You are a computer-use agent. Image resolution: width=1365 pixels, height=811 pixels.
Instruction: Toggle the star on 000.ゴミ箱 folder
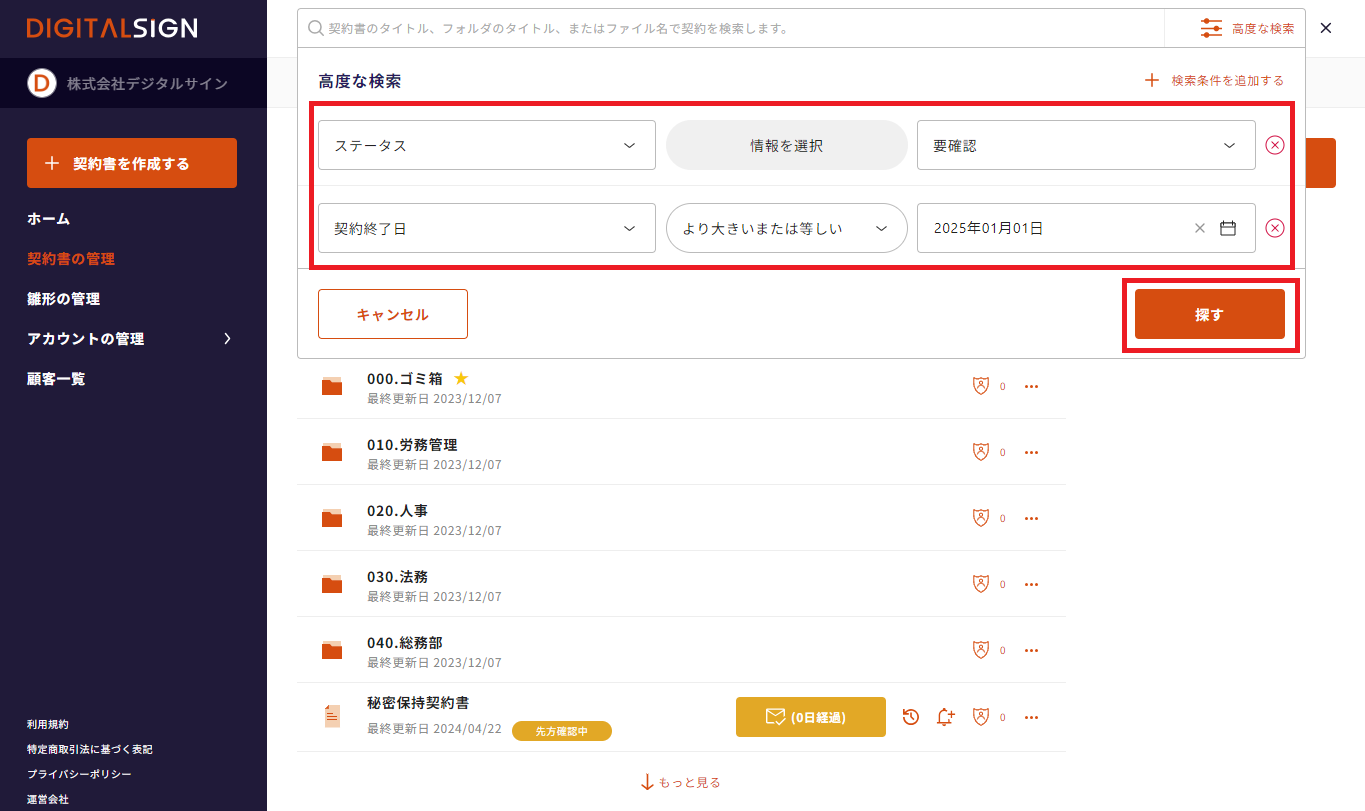coord(461,378)
